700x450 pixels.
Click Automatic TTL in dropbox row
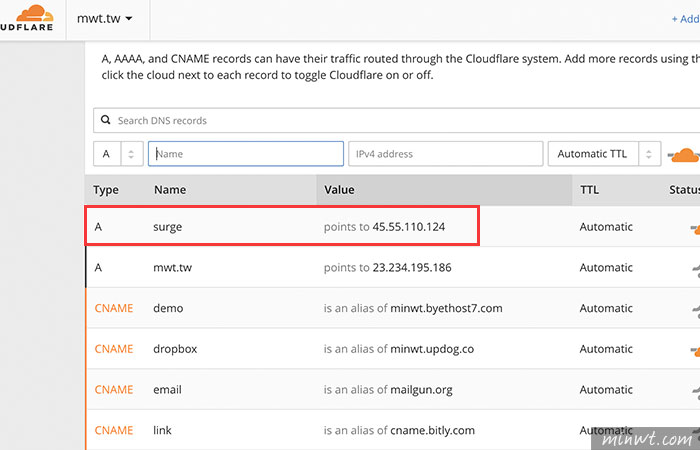pyautogui.click(x=606, y=349)
